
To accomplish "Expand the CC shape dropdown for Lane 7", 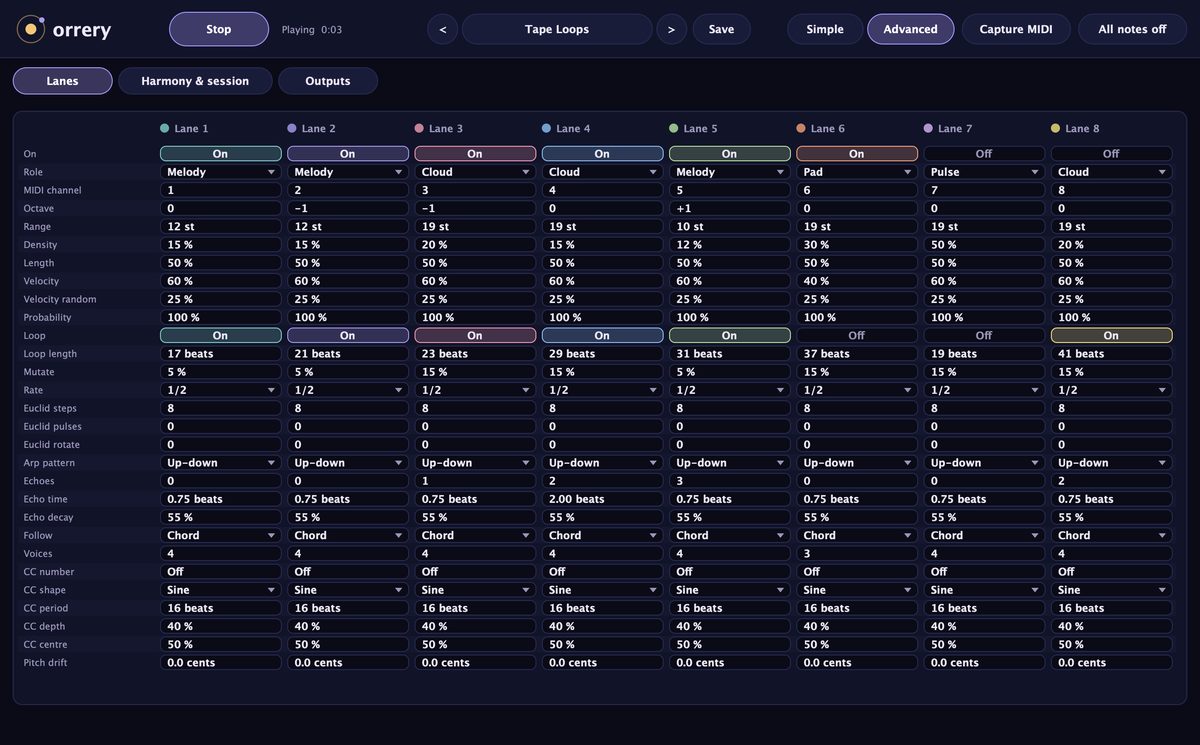I will [984, 590].
